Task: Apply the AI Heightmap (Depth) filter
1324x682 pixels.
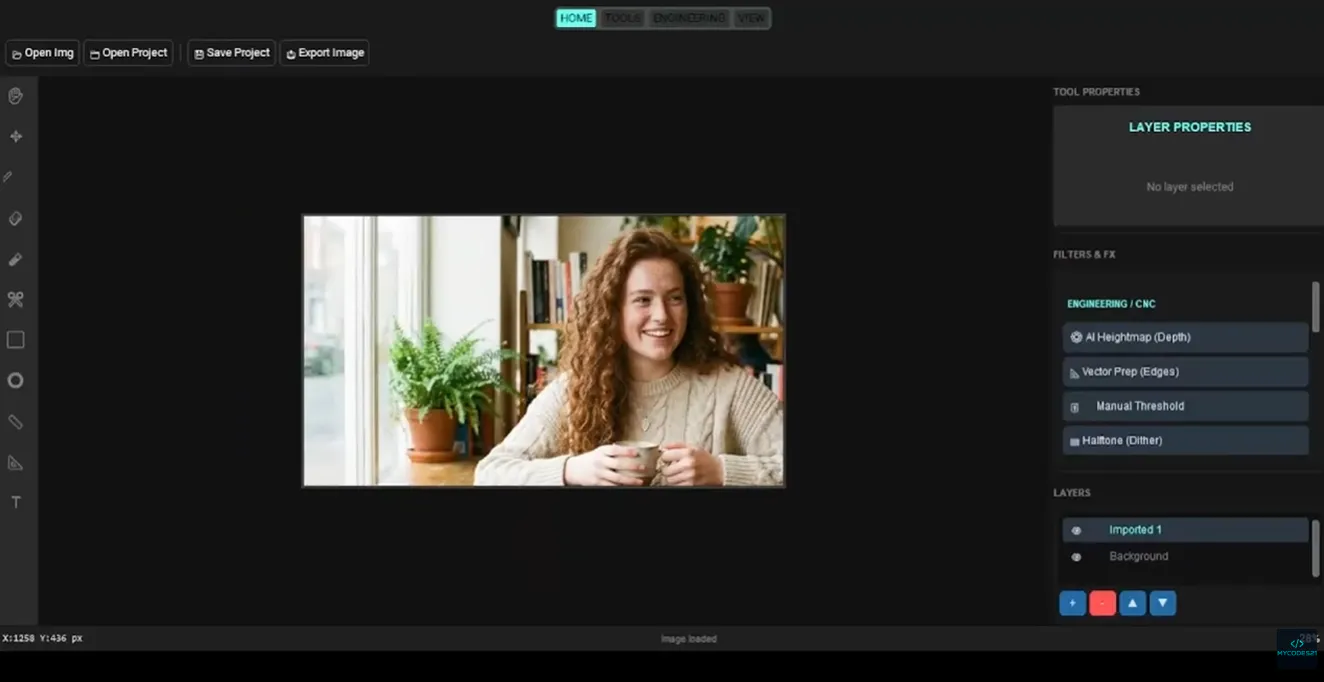Action: [x=1185, y=337]
